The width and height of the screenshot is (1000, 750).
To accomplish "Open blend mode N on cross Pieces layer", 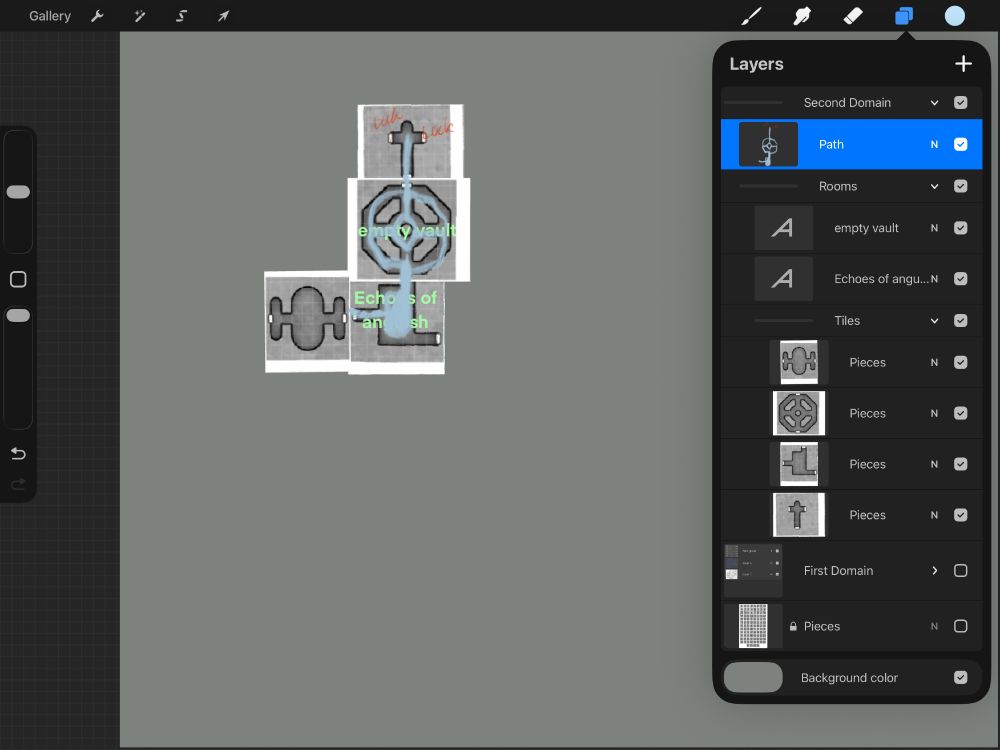I will (x=934, y=515).
